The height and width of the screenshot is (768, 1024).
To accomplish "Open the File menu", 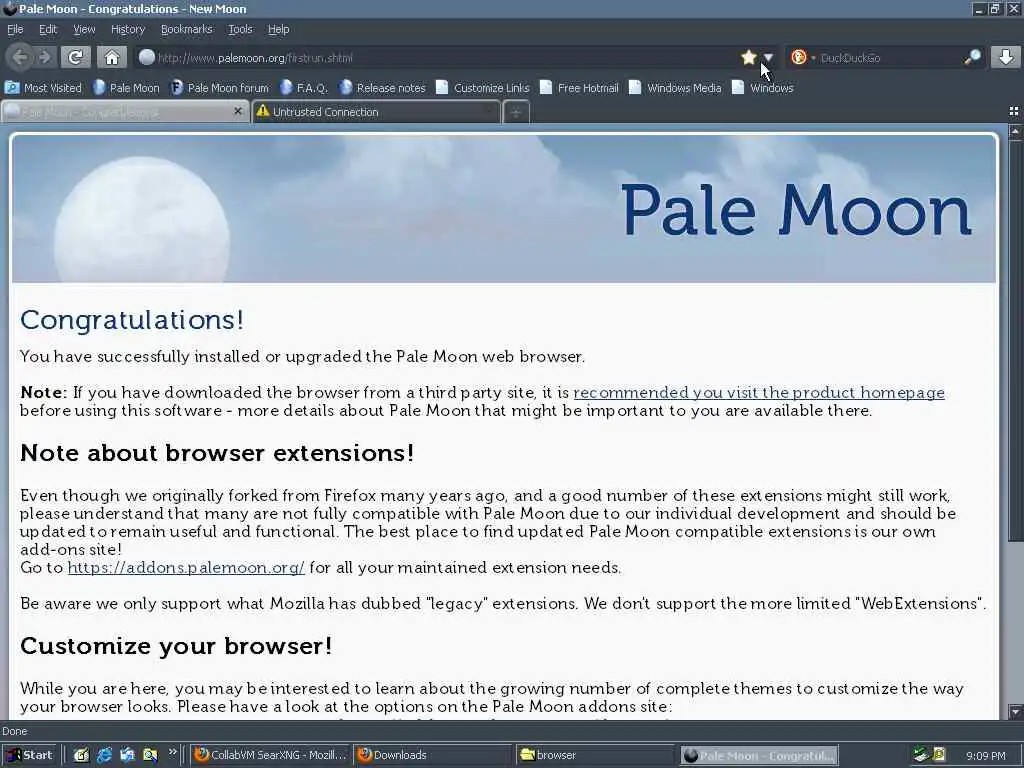I will [x=15, y=29].
